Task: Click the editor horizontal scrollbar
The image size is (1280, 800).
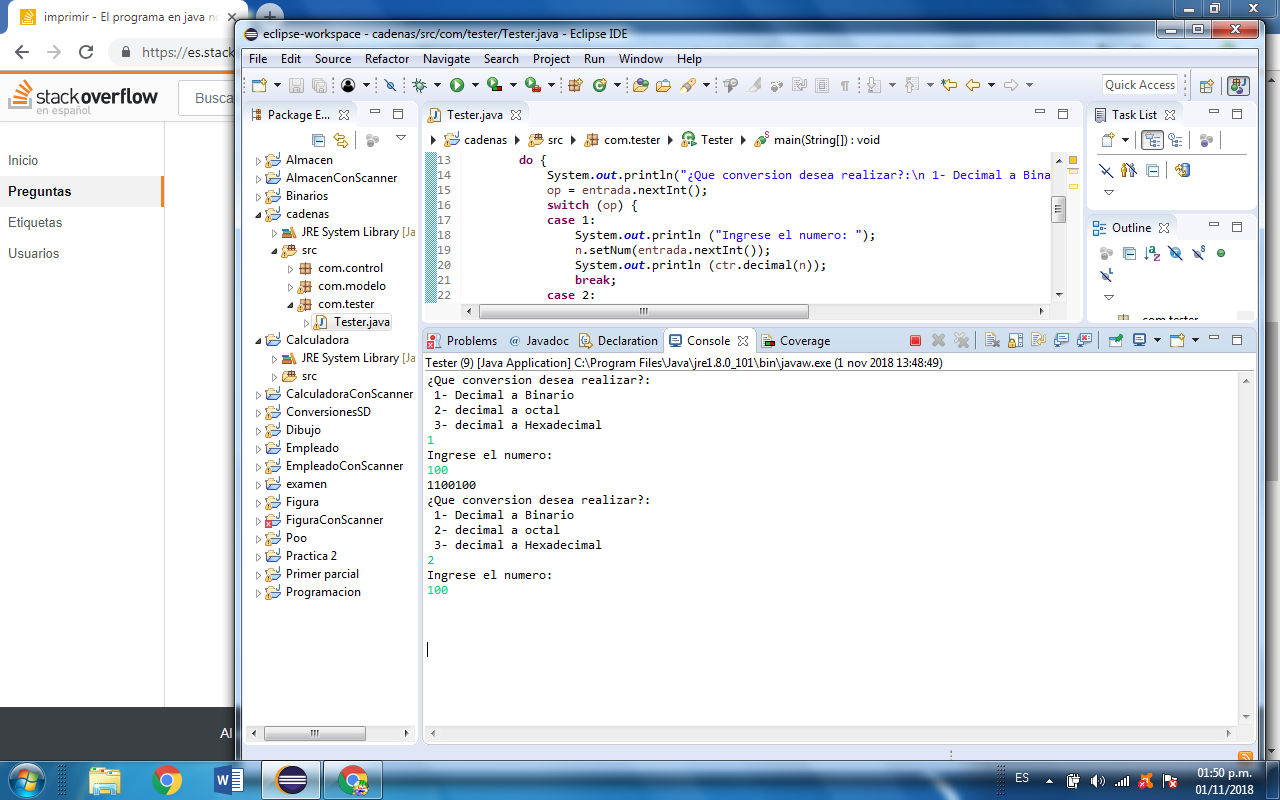Action: click(x=643, y=312)
